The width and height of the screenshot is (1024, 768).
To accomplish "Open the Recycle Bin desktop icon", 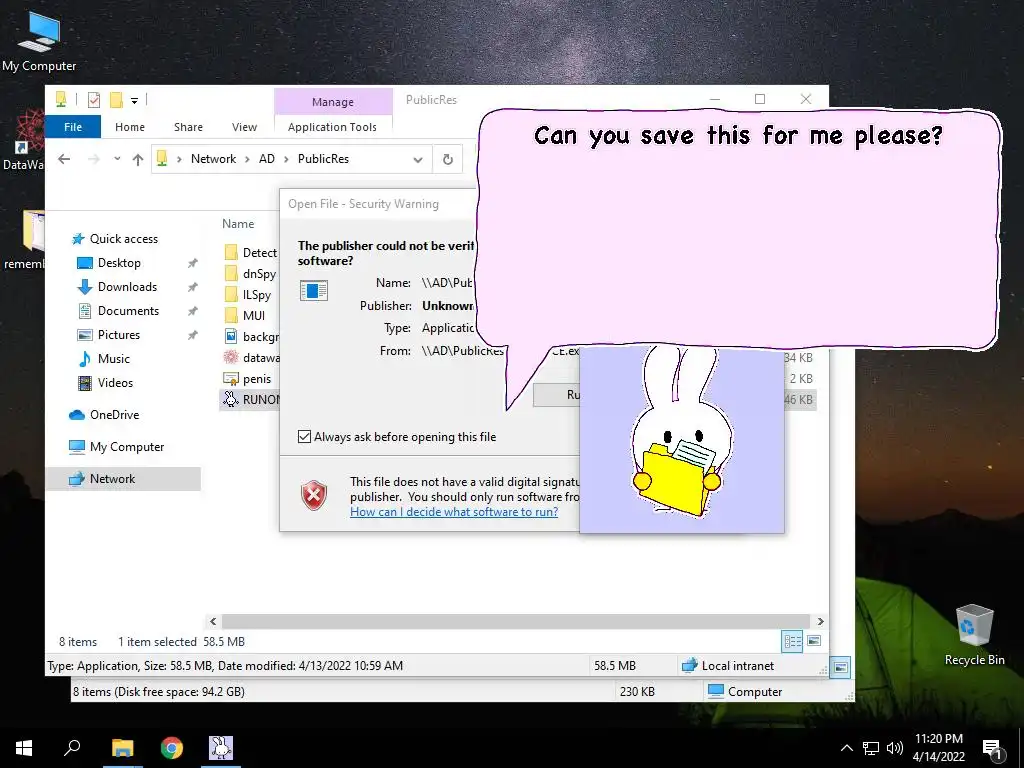I will 974,635.
